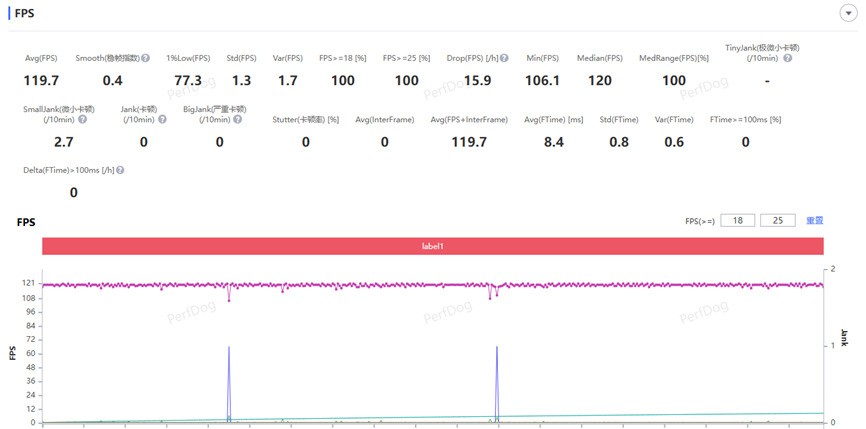866x429 pixels.
Task: Click the first blue Jank spike in chart
Action: tap(229, 384)
